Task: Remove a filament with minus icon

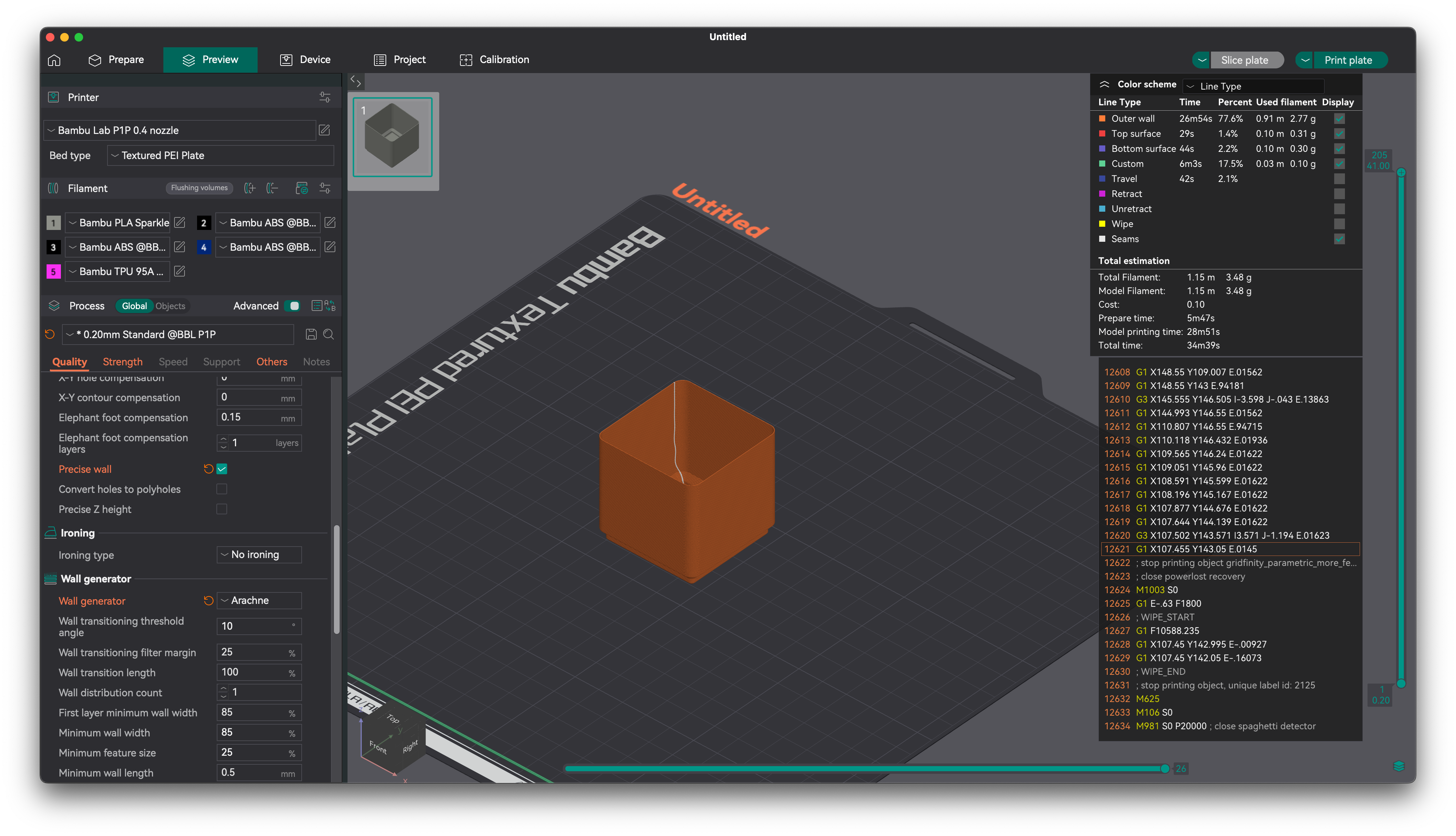Action: [273, 188]
